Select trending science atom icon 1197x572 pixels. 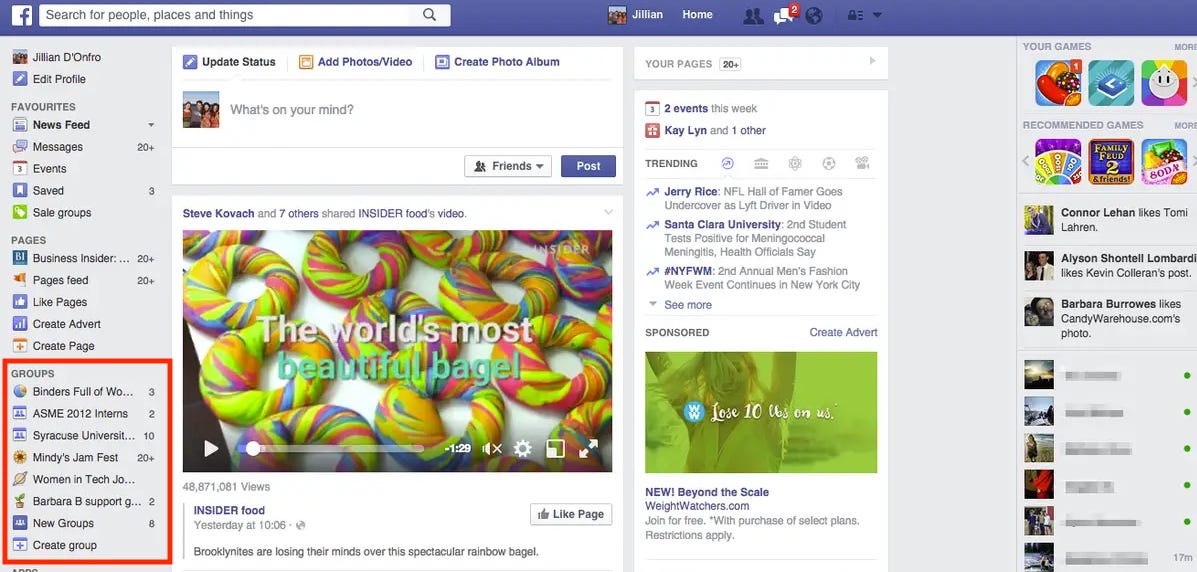click(795, 163)
